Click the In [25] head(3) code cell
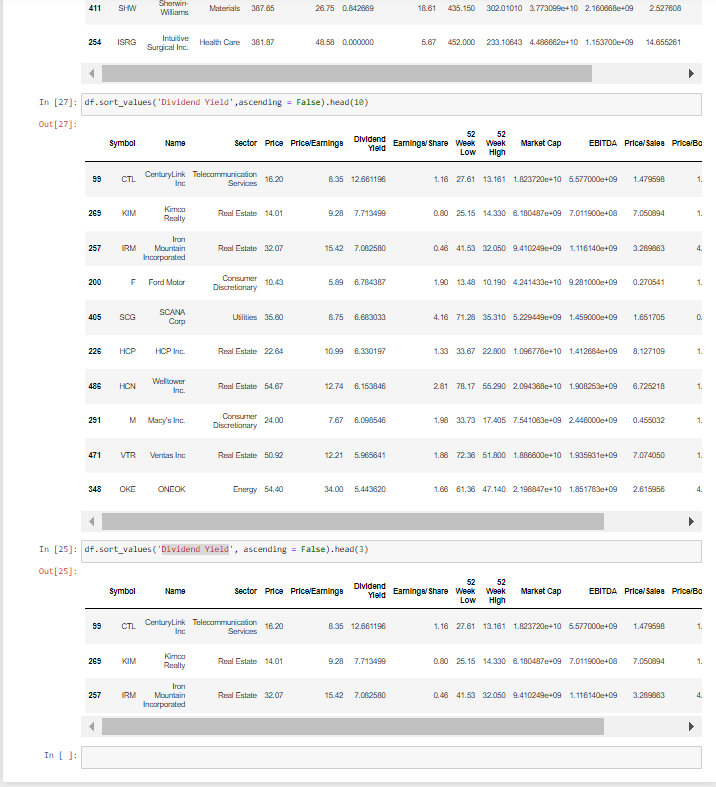 pyautogui.click(x=391, y=551)
